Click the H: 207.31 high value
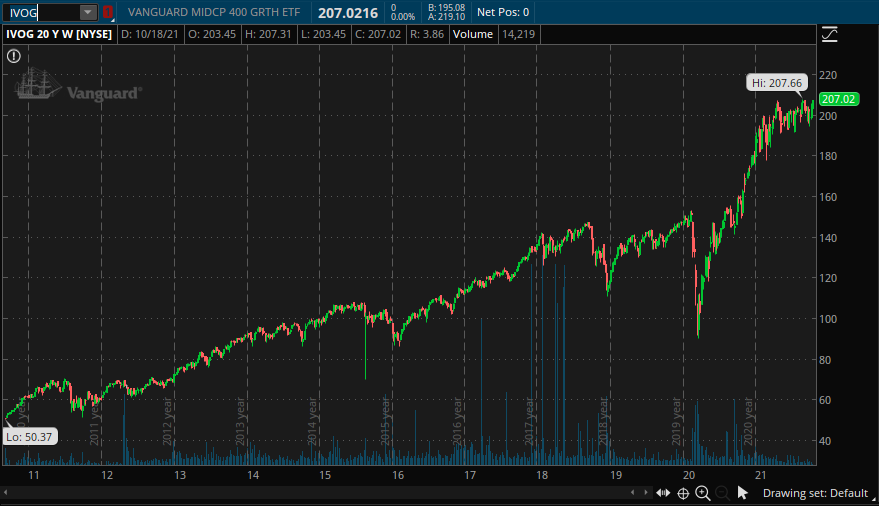879x506 pixels. click(x=268, y=34)
